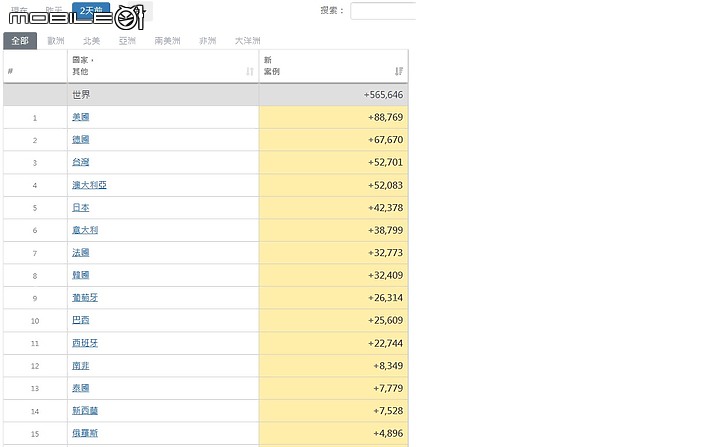
Task: Switch to the 南美洲 tab
Action: pyautogui.click(x=168, y=41)
